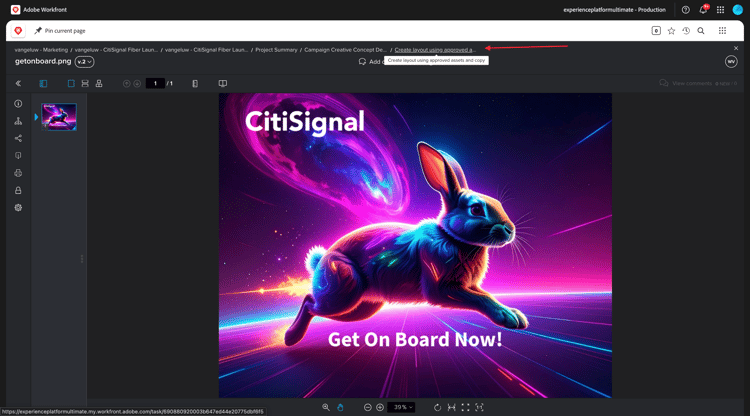
Task: Close the proof viewer
Action: tap(736, 48)
